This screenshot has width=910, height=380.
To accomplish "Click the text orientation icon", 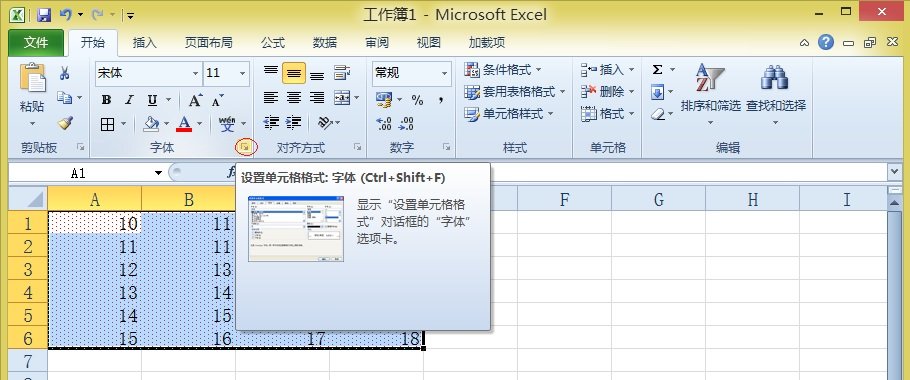I will (x=326, y=122).
